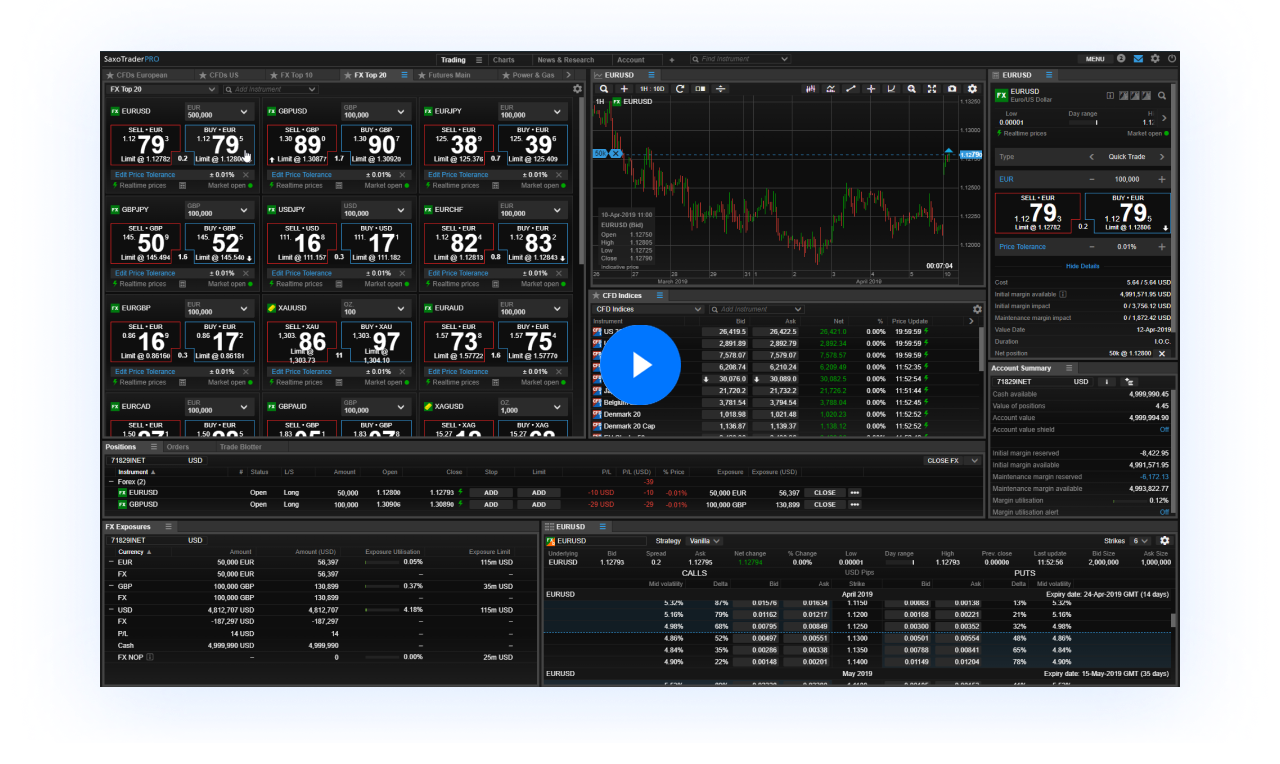The height and width of the screenshot is (764, 1280).
Task: Open EURUSD chart settings gear
Action: point(972,89)
